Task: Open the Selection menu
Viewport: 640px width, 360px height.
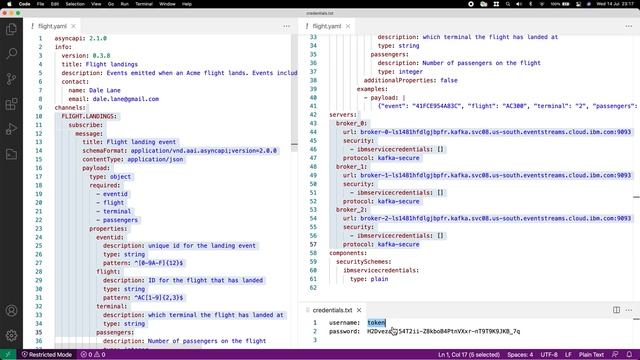Action: 75,4
